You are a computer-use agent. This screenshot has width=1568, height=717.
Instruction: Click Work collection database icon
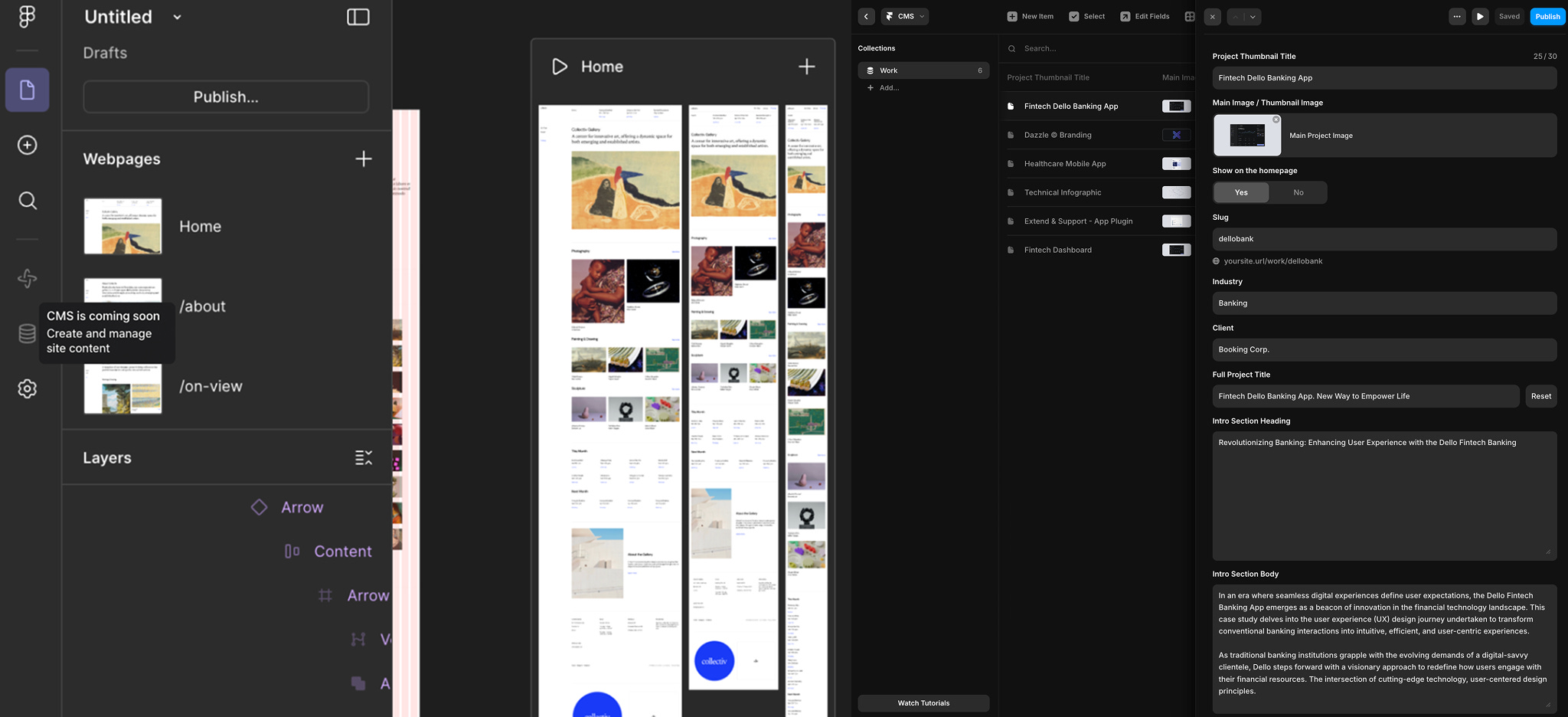[x=870, y=70]
